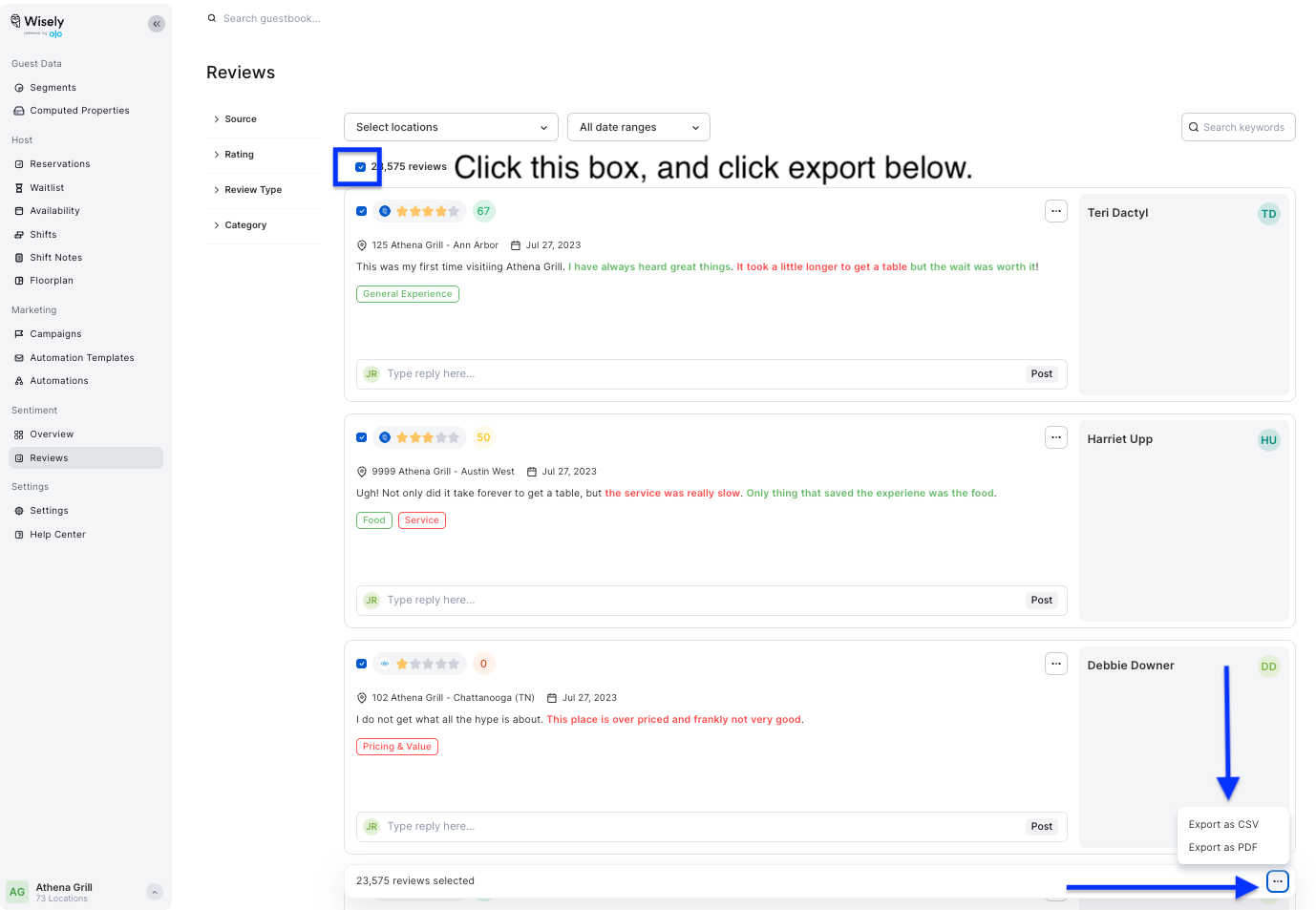Click the search magnifier icon at top
The image size is (1316, 910).
[212, 18]
